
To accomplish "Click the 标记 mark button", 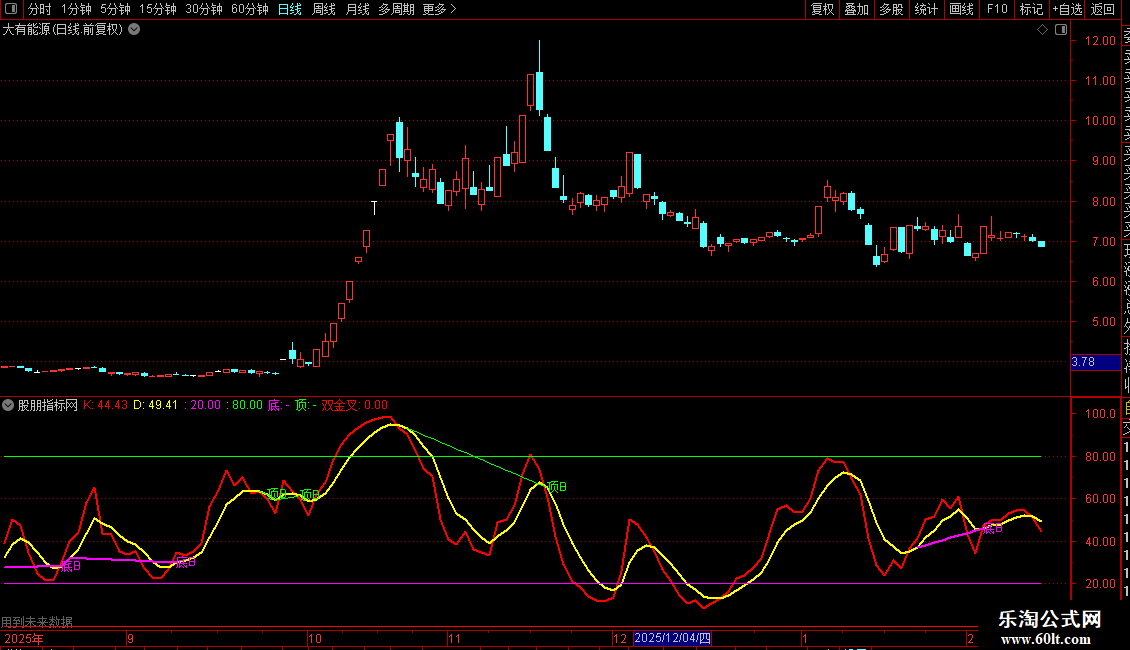I will point(1031,9).
